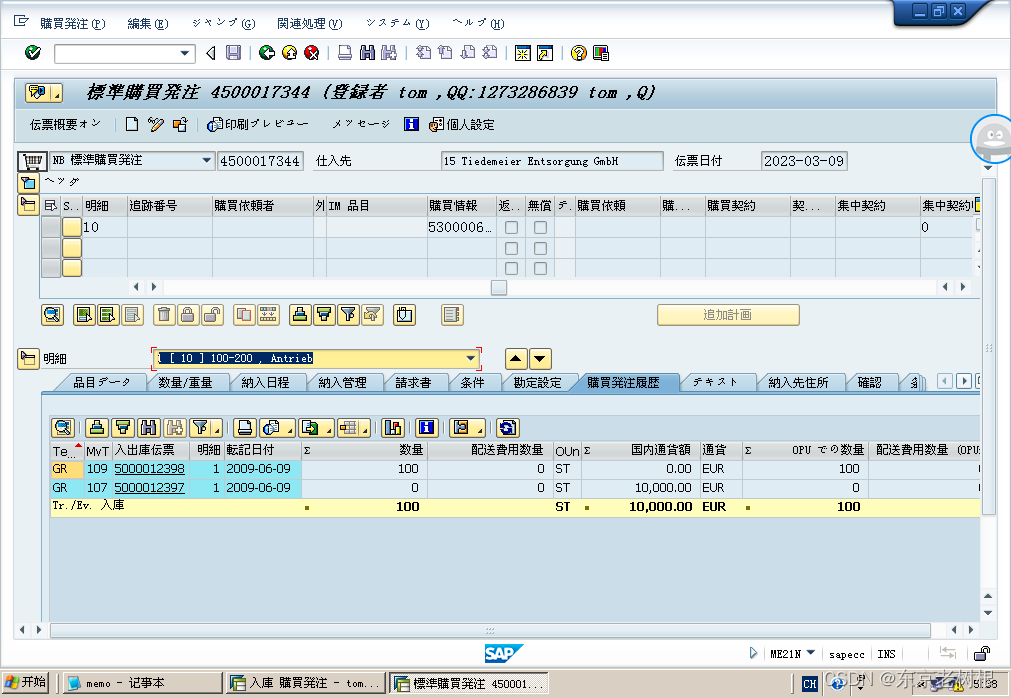Open Help with the question mark icon

(577, 53)
